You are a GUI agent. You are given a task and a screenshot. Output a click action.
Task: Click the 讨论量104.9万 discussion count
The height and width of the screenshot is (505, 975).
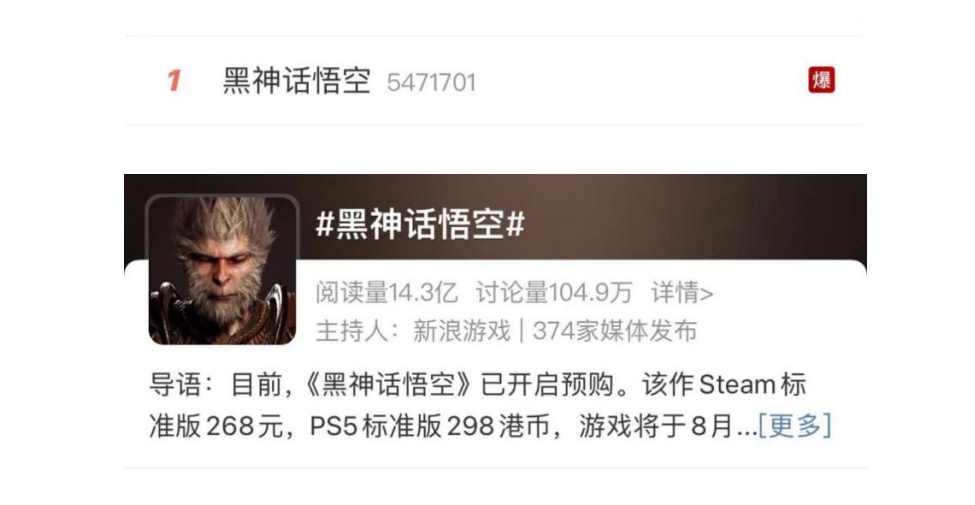554,292
